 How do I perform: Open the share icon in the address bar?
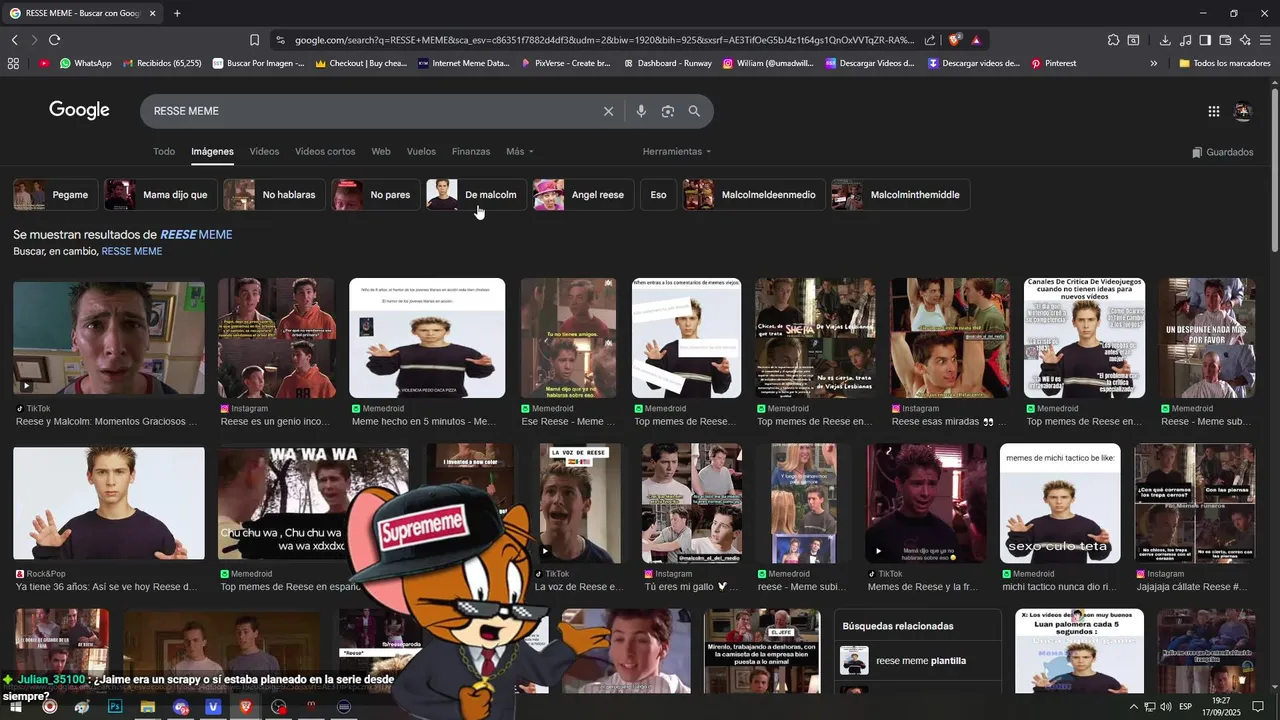[930, 40]
